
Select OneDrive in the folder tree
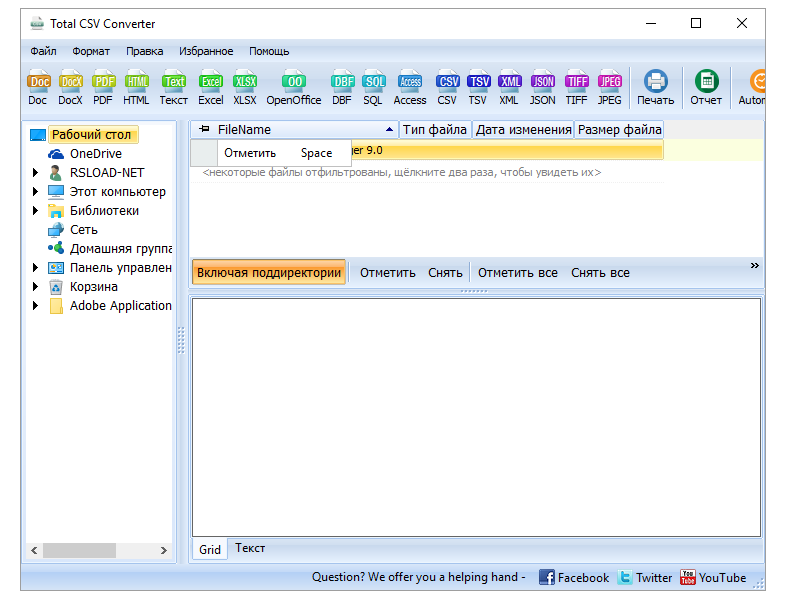(96, 154)
